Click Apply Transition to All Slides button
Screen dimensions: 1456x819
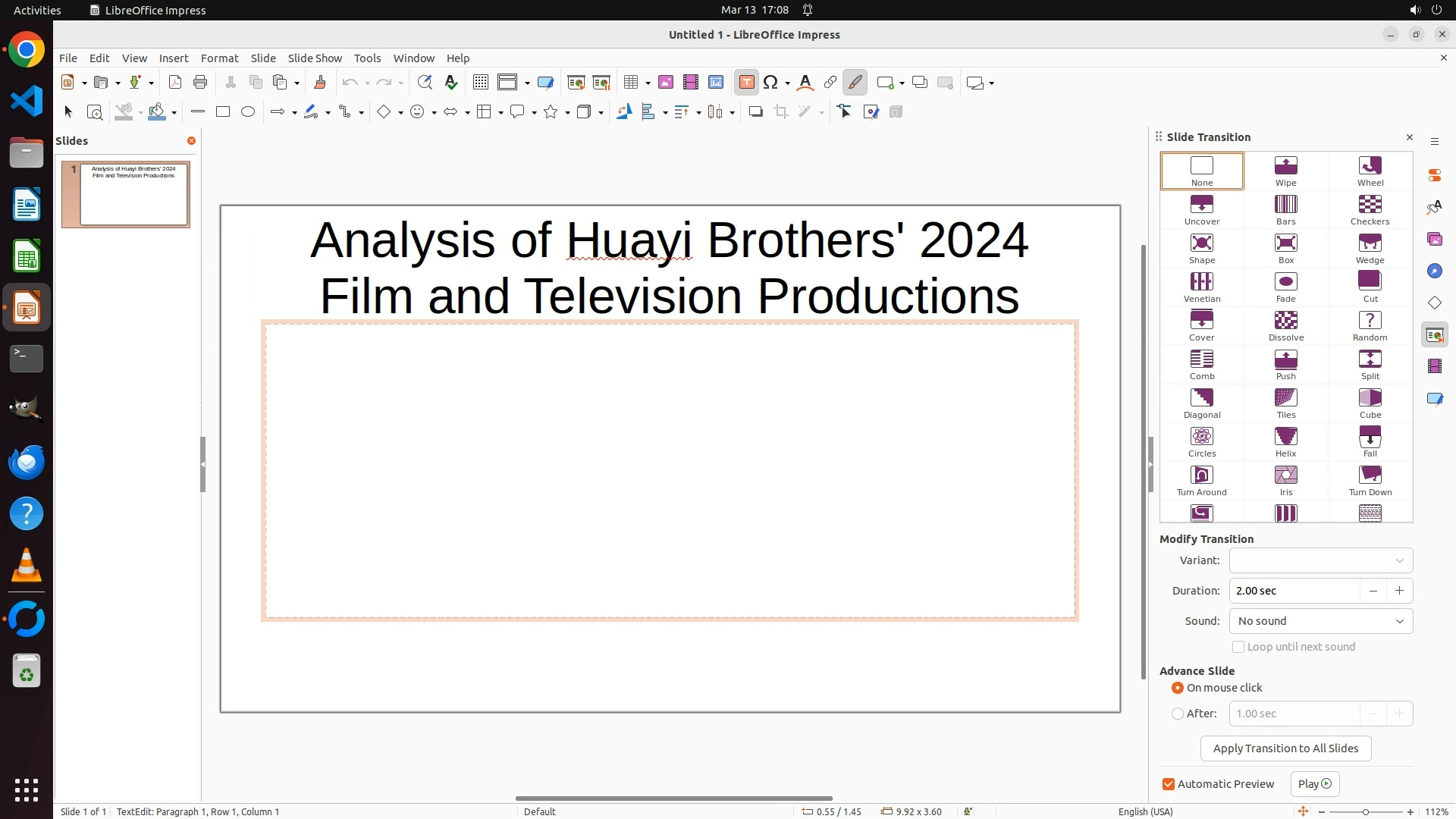point(1285,748)
